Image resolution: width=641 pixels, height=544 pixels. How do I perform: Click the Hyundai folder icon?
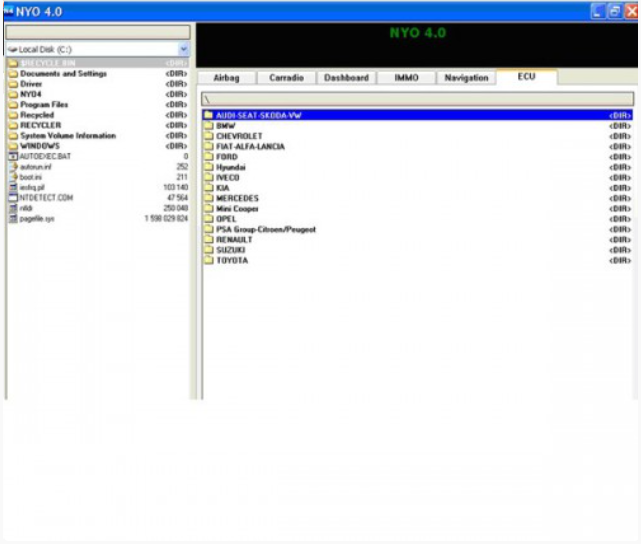point(208,167)
